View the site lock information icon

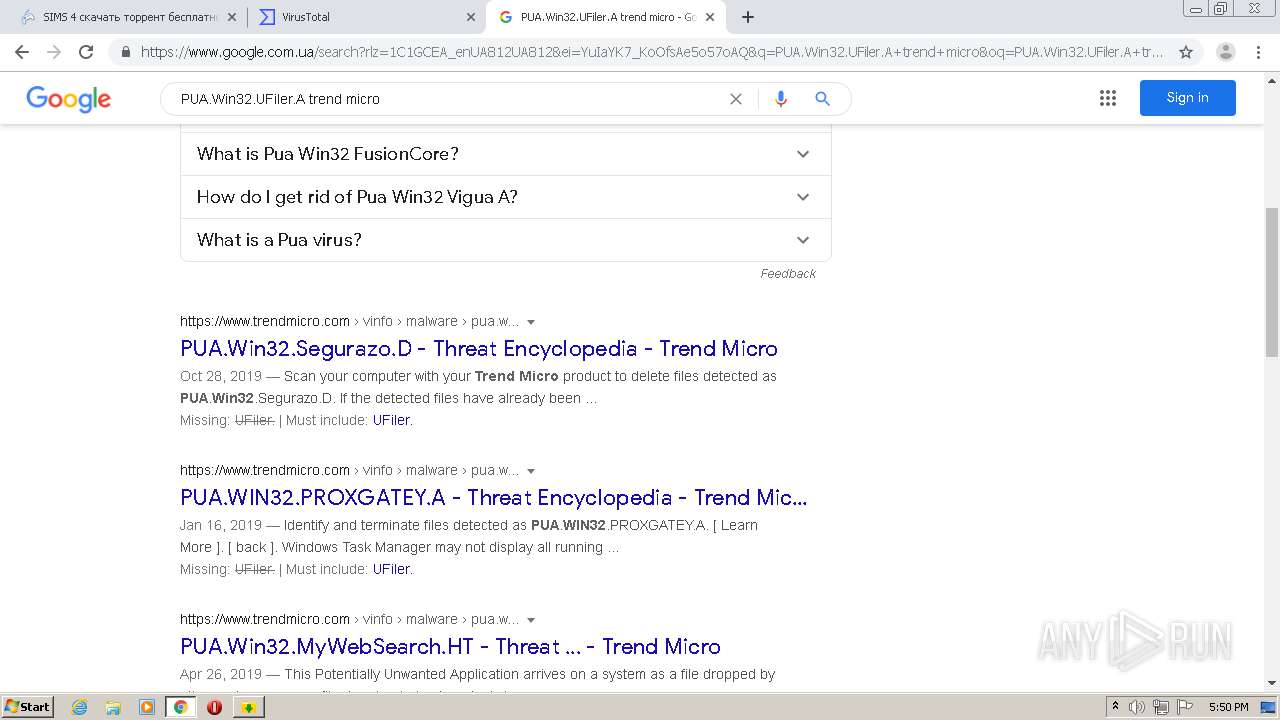(x=125, y=52)
